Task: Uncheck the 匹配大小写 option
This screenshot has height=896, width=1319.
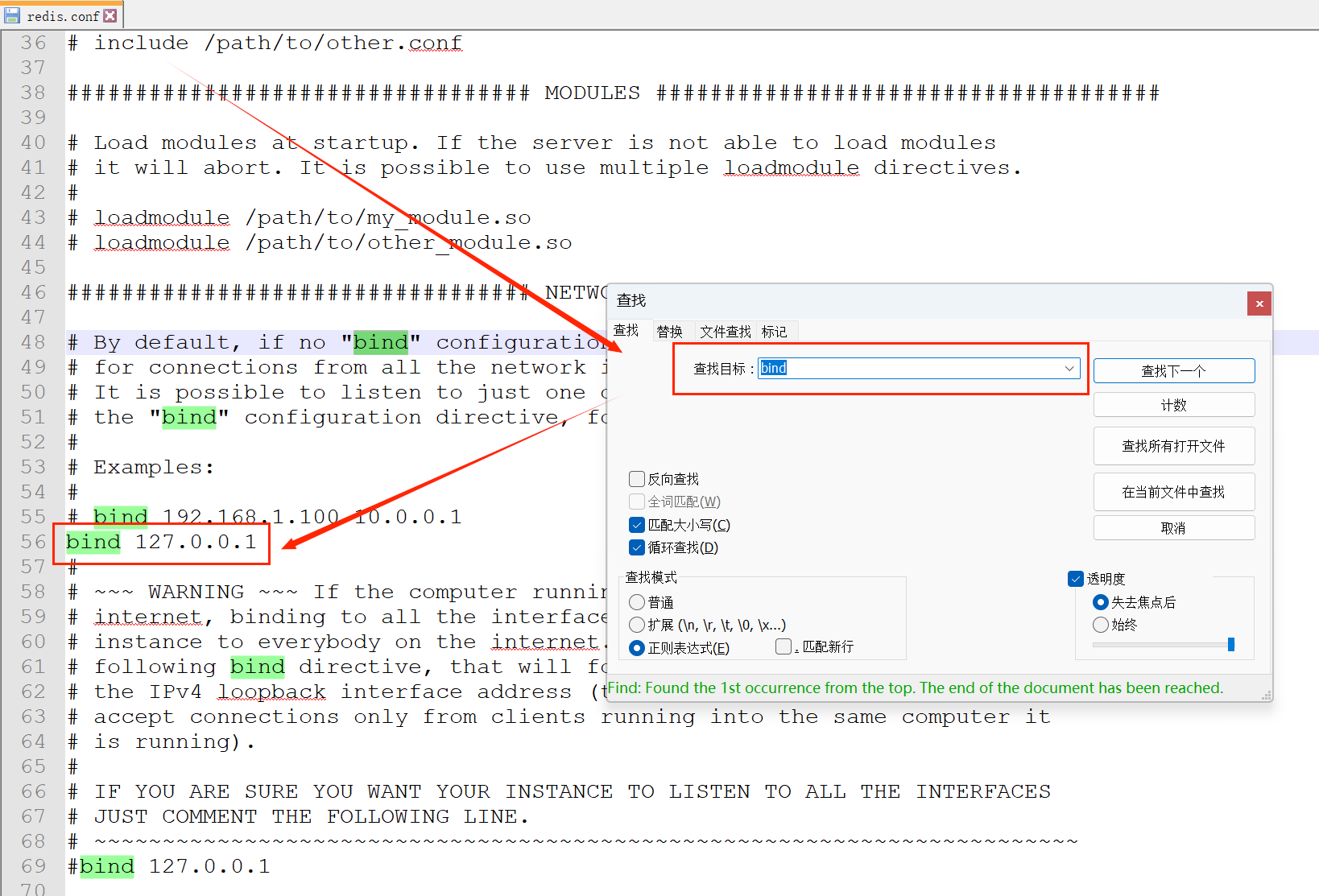Action: pos(637,525)
